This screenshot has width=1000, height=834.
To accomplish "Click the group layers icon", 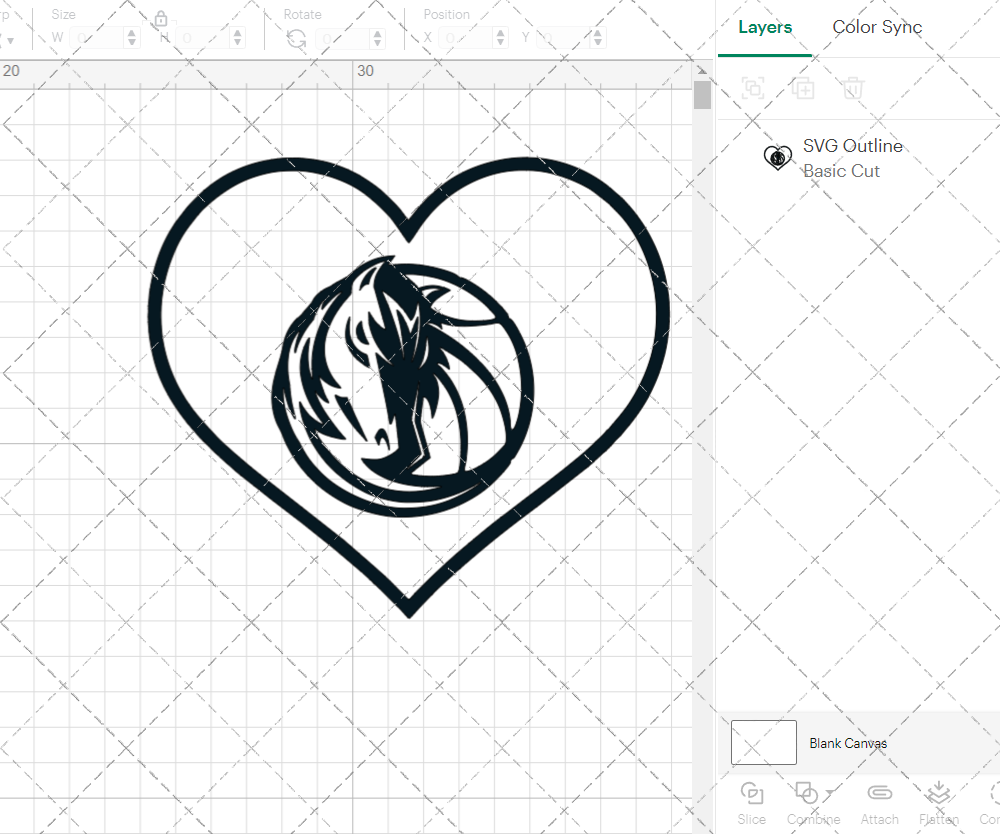I will [753, 88].
